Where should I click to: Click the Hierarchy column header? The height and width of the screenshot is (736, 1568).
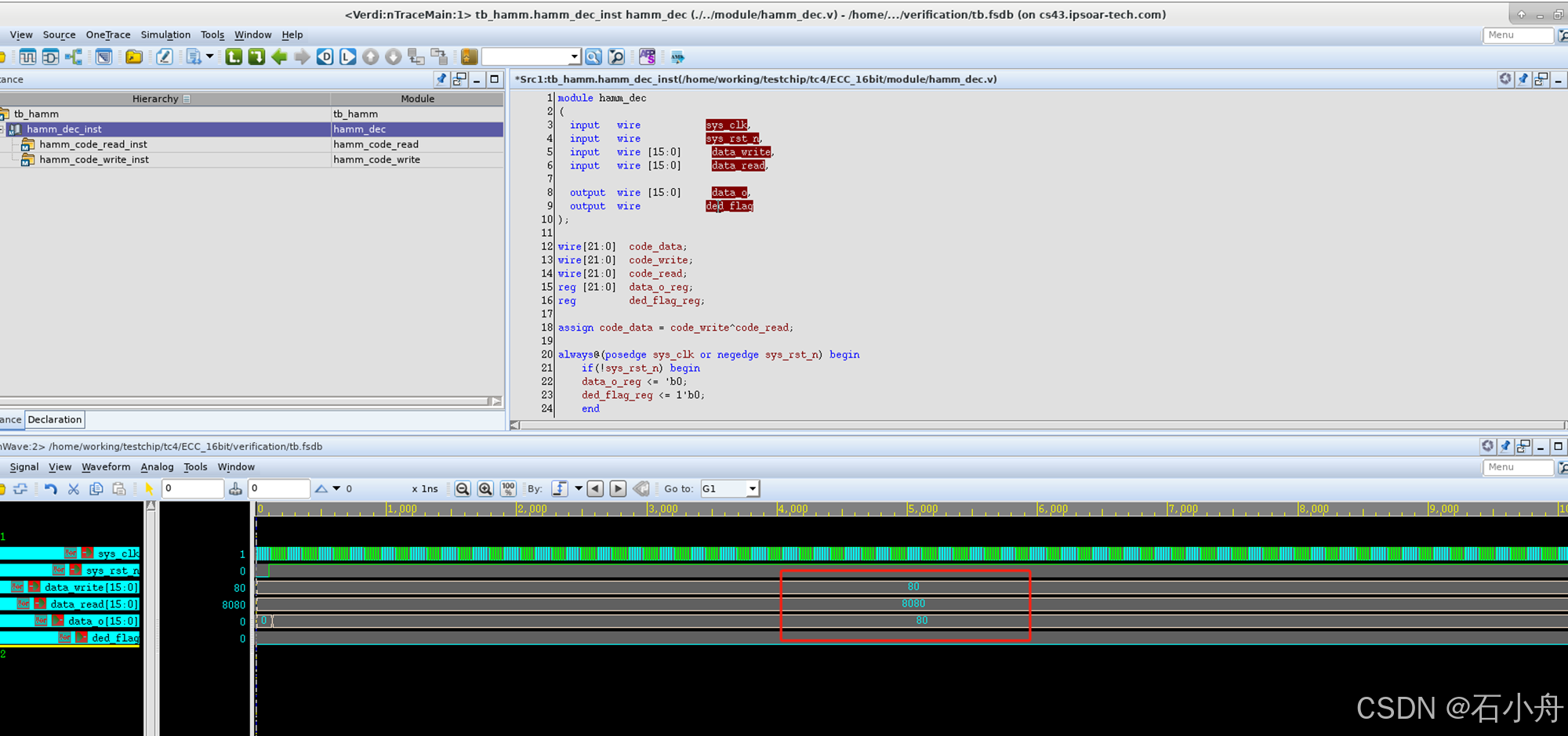pos(165,99)
